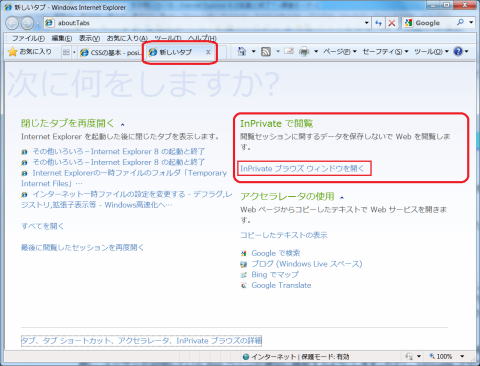Open the Print dropdown arrow
This screenshot has width=480, height=366.
[x=316, y=52]
